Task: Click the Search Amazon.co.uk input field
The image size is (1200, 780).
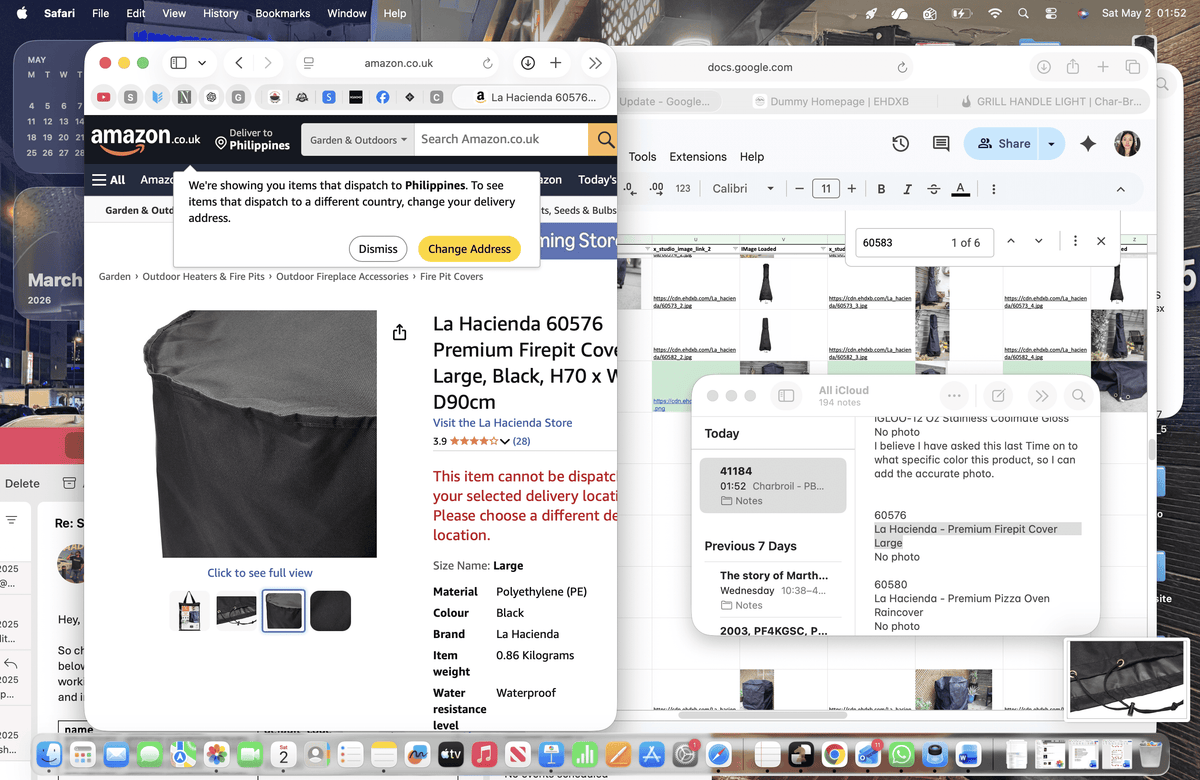Action: 502,140
